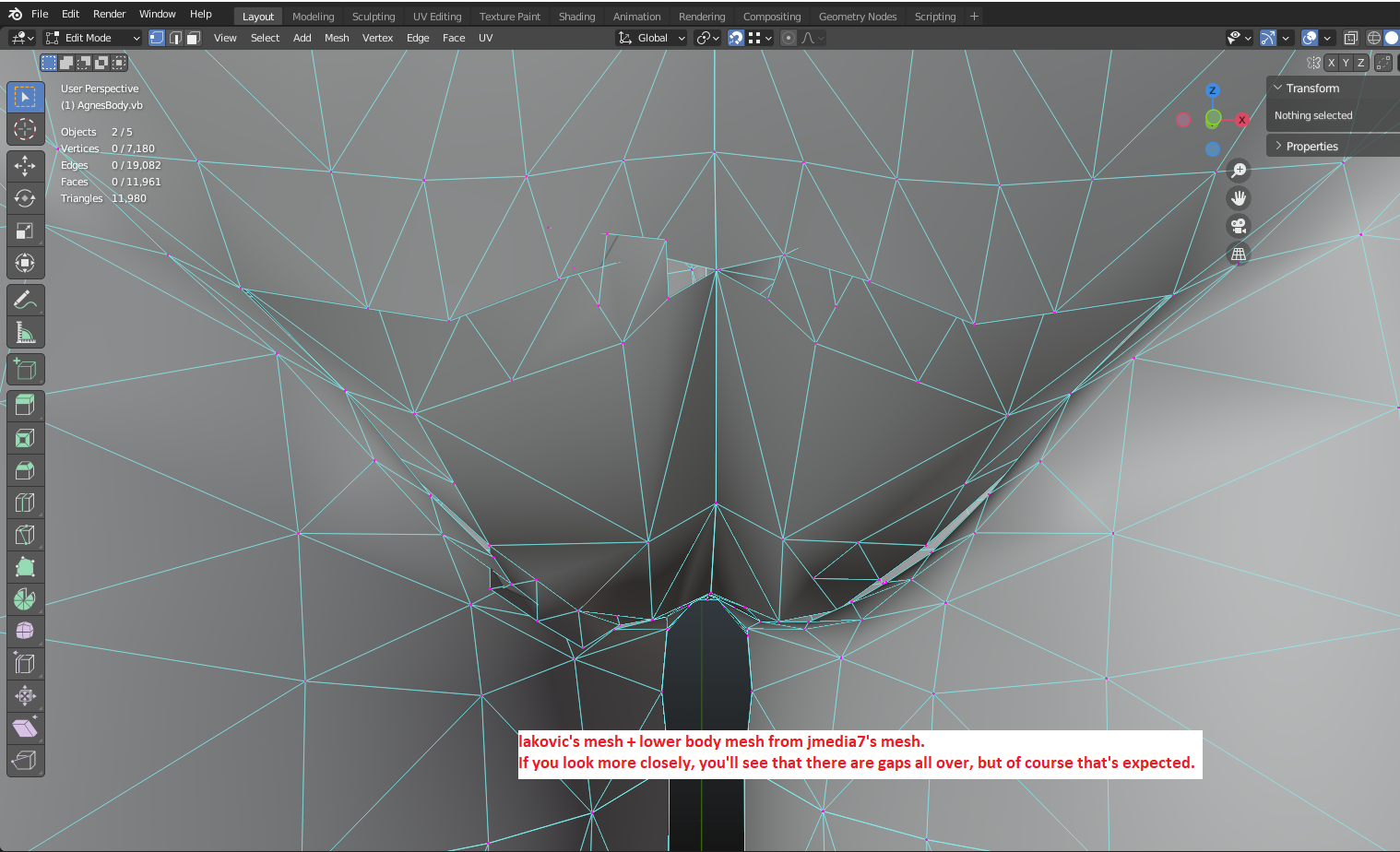Activate the Knife tool
Viewport: 1400px width, 852px height.
[x=25, y=535]
